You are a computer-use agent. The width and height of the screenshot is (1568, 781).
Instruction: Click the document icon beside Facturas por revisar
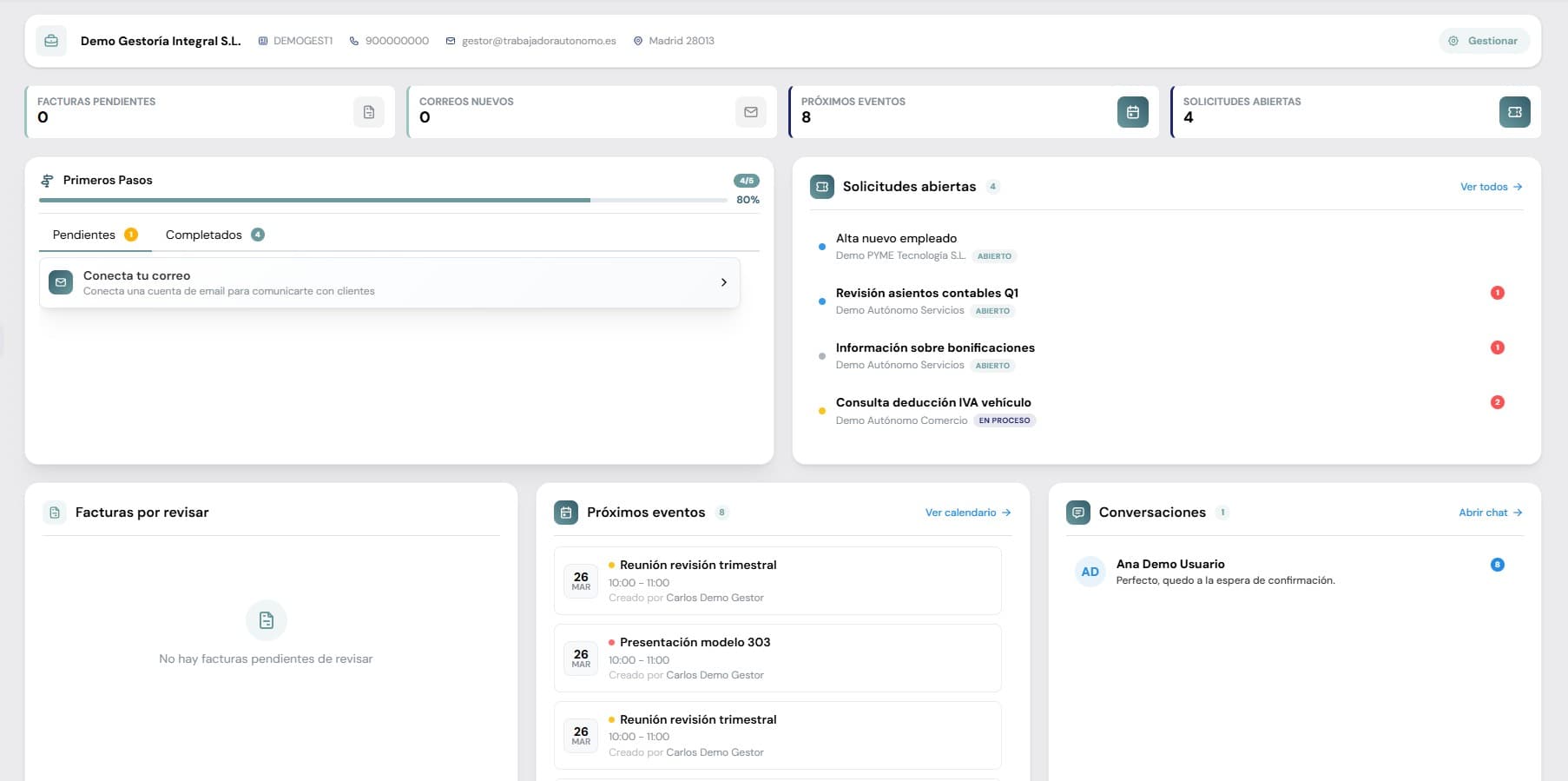pyautogui.click(x=55, y=513)
